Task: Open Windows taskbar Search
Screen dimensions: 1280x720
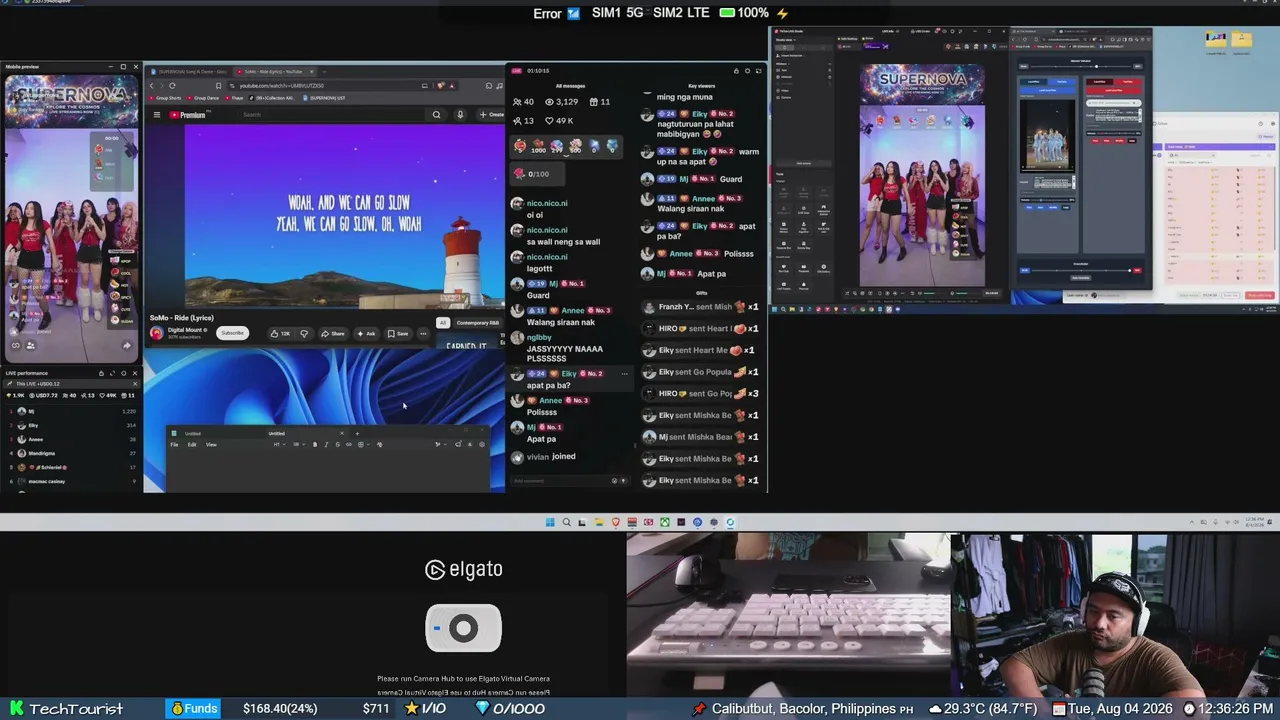Action: tap(566, 522)
